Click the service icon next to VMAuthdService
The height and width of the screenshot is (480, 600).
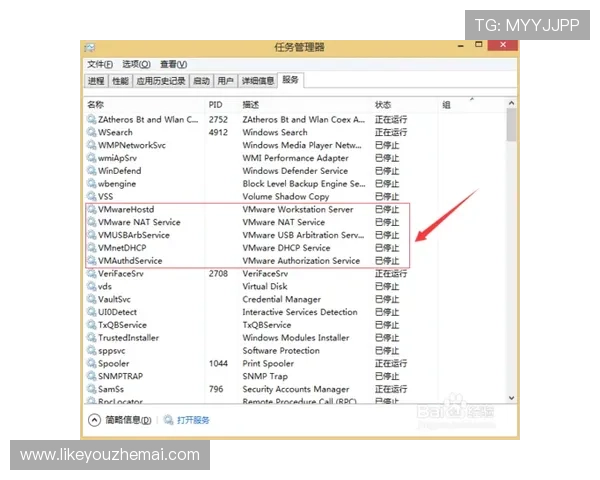(x=91, y=261)
